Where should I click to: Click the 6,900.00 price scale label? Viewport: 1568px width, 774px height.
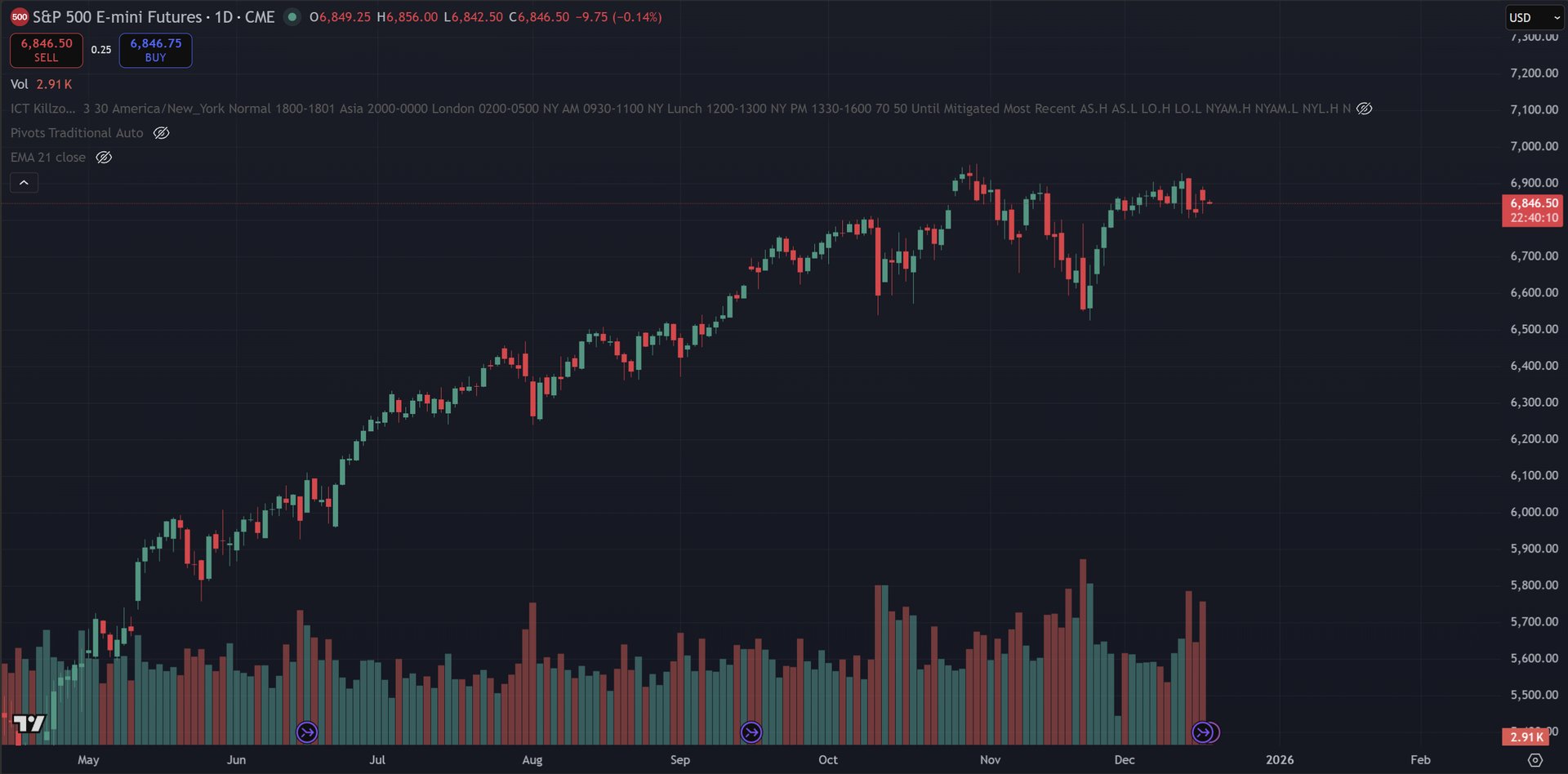[x=1534, y=183]
